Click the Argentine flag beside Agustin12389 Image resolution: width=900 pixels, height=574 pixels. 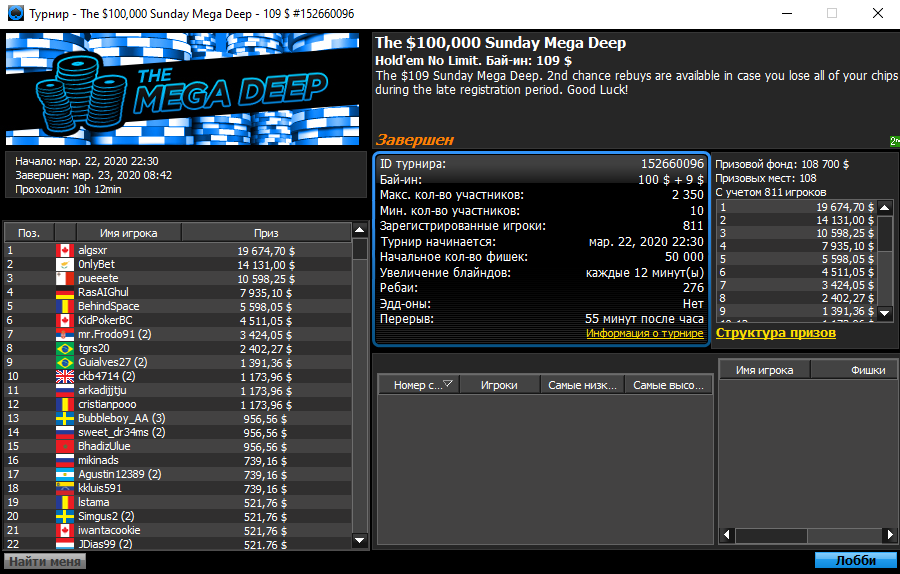[x=65, y=474]
